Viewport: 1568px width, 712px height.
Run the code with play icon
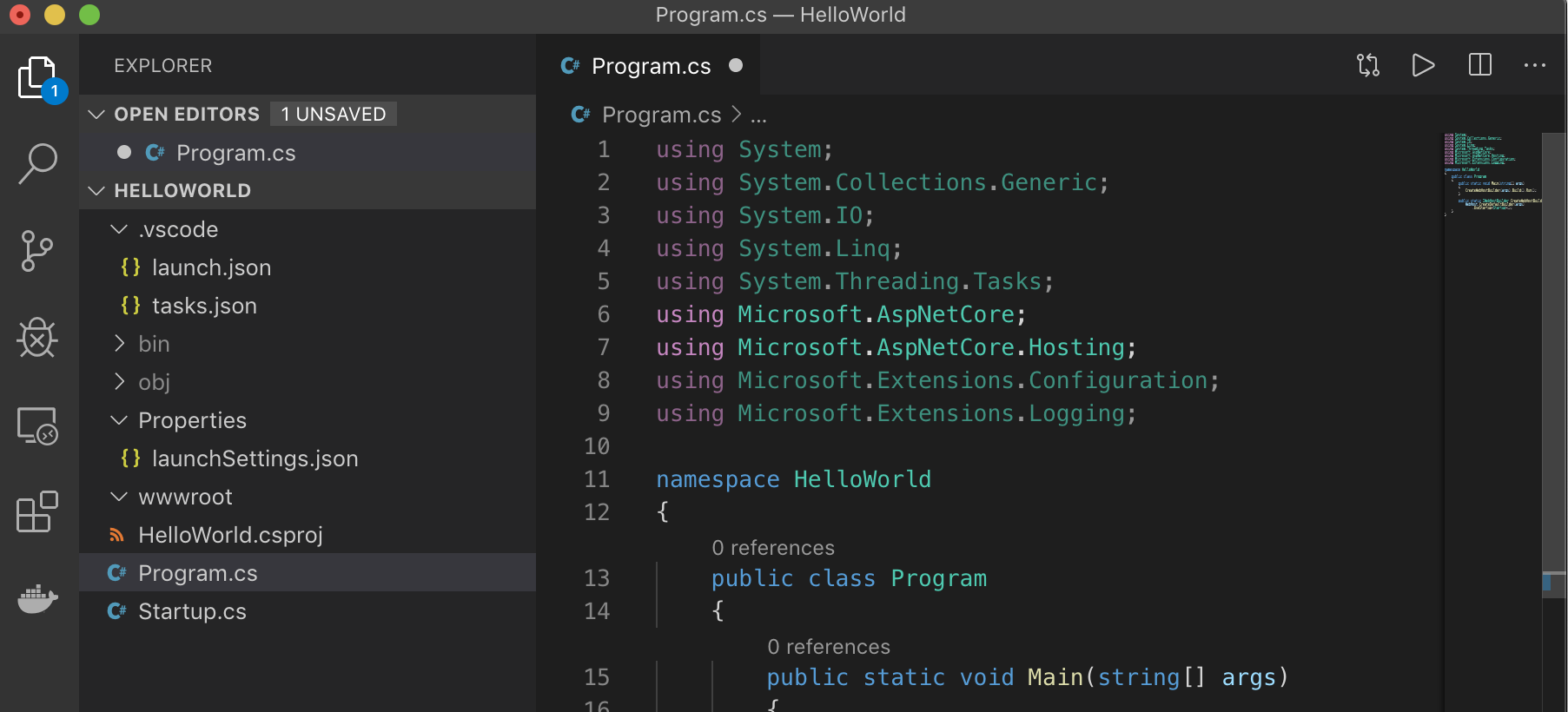coord(1423,65)
